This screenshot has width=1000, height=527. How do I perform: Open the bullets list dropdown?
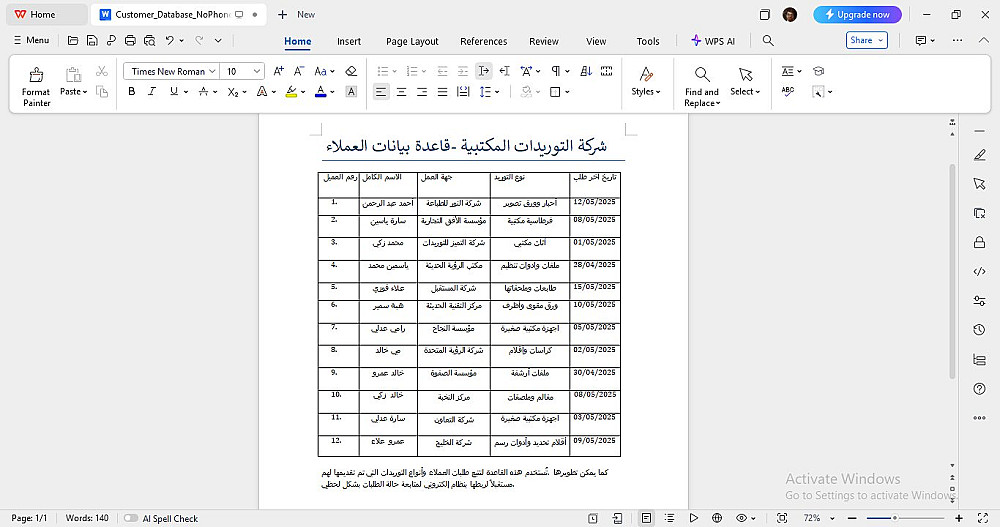click(394, 71)
